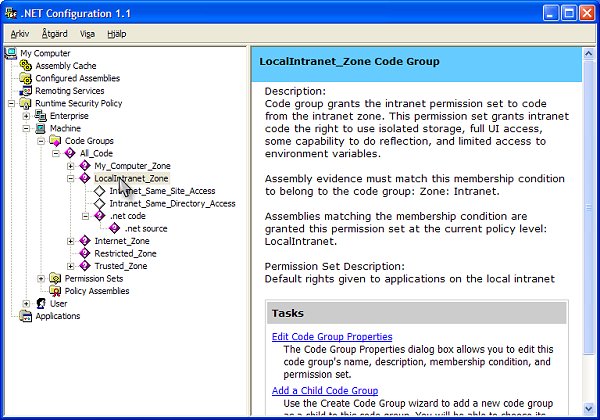Select the Configured Assemblies tree label

coord(78,78)
